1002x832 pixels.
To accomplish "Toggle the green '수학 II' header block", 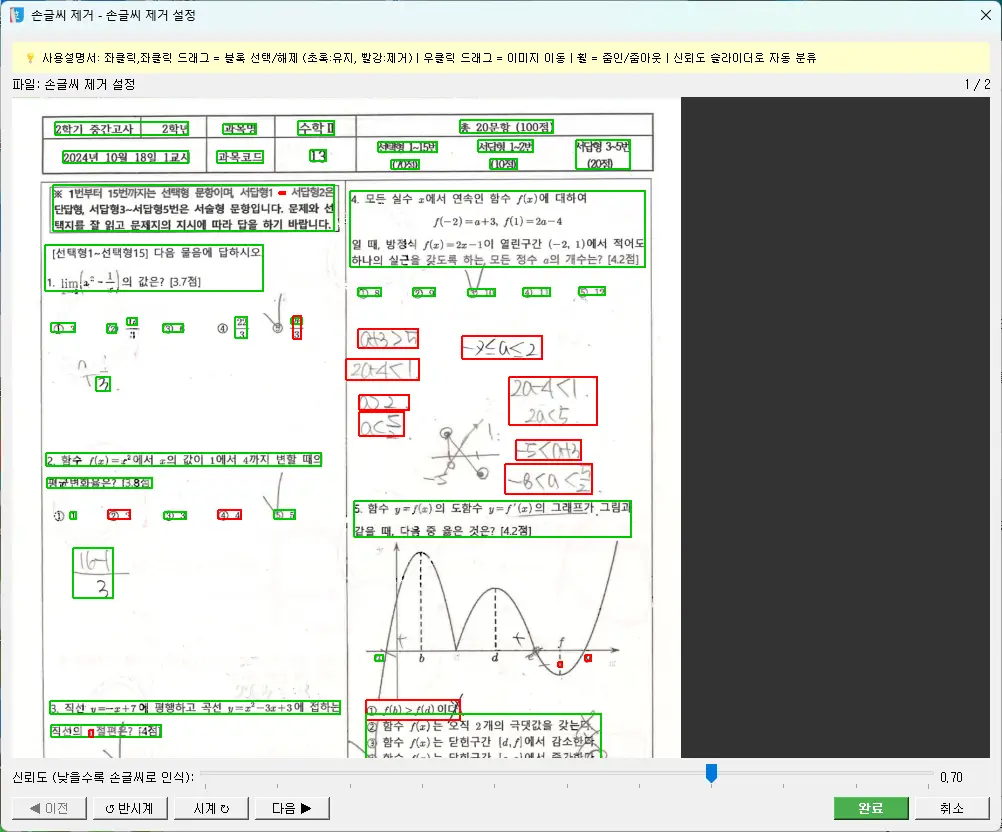I will [316, 127].
